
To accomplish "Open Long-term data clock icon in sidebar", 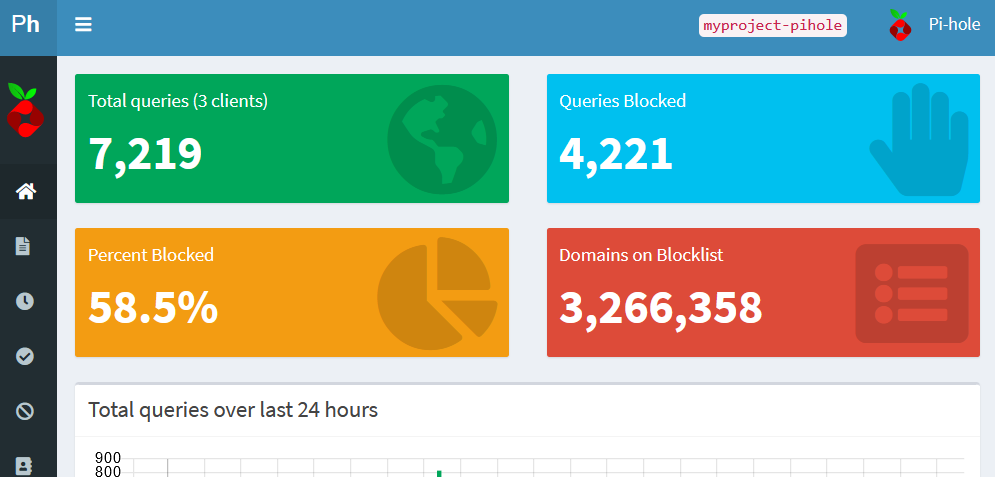I will [x=25, y=301].
